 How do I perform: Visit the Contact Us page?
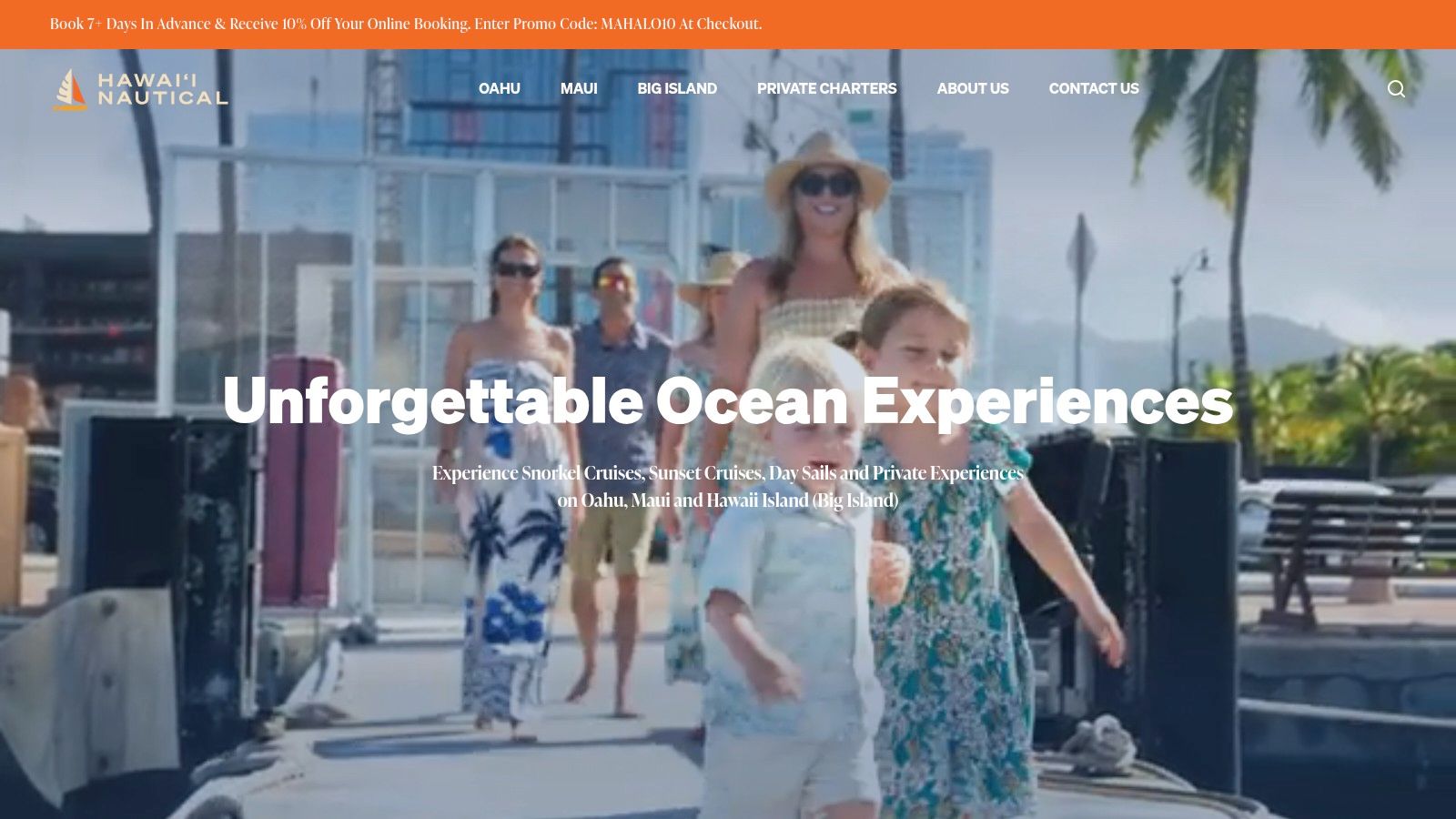click(x=1094, y=88)
